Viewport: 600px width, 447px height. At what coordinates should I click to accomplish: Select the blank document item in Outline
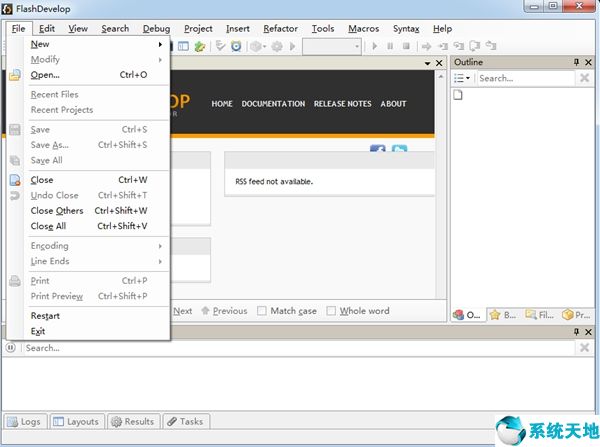(458, 95)
